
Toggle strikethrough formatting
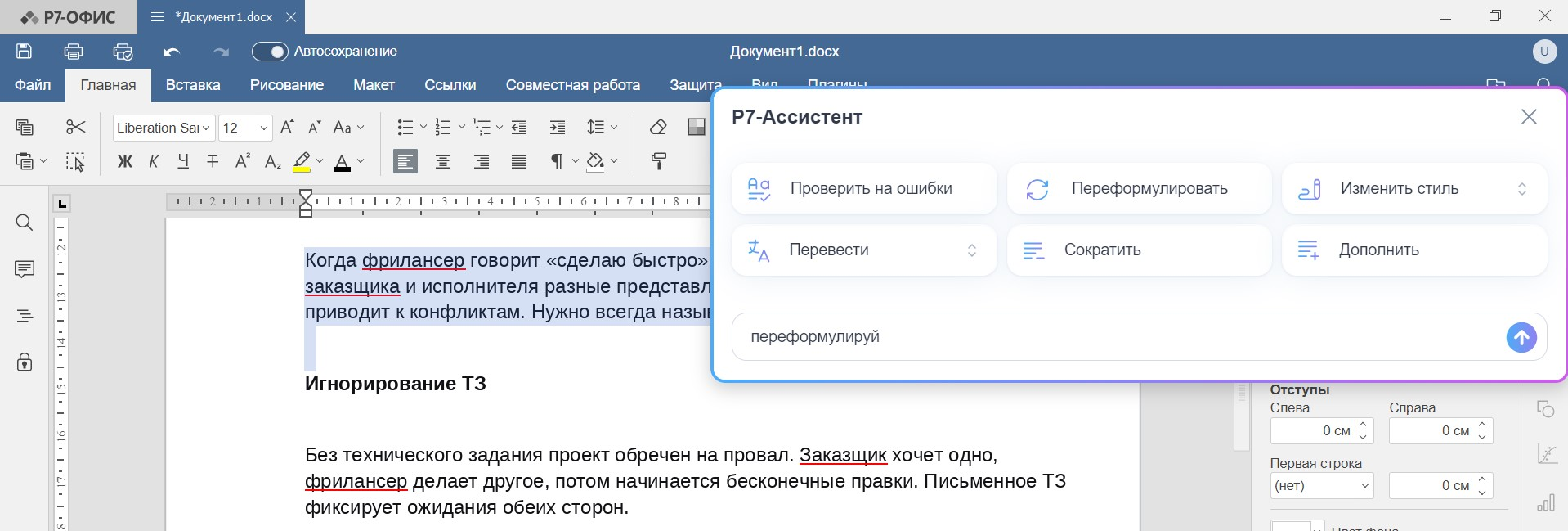point(213,161)
